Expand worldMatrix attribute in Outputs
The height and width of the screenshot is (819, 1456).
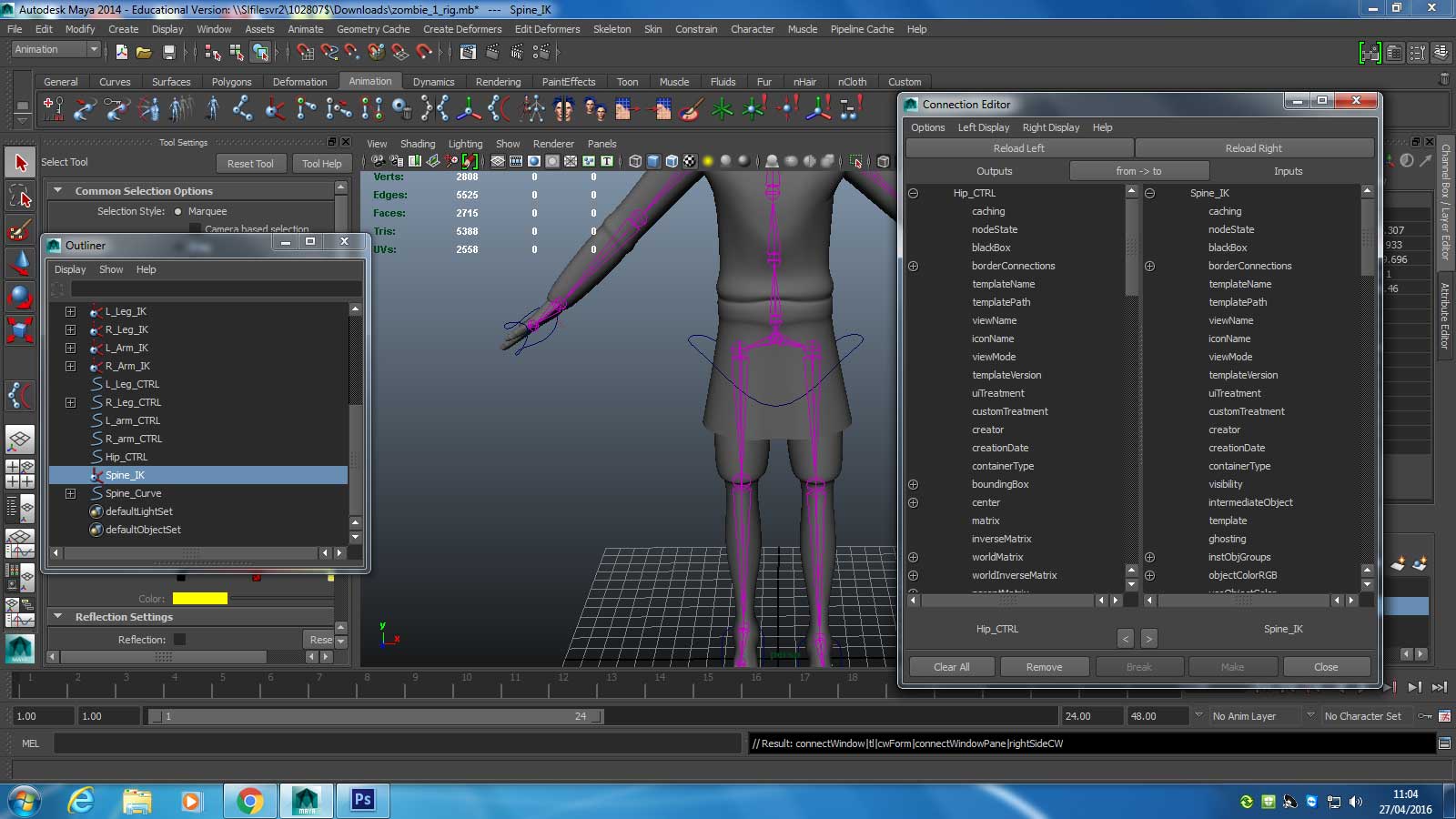pyautogui.click(x=913, y=557)
